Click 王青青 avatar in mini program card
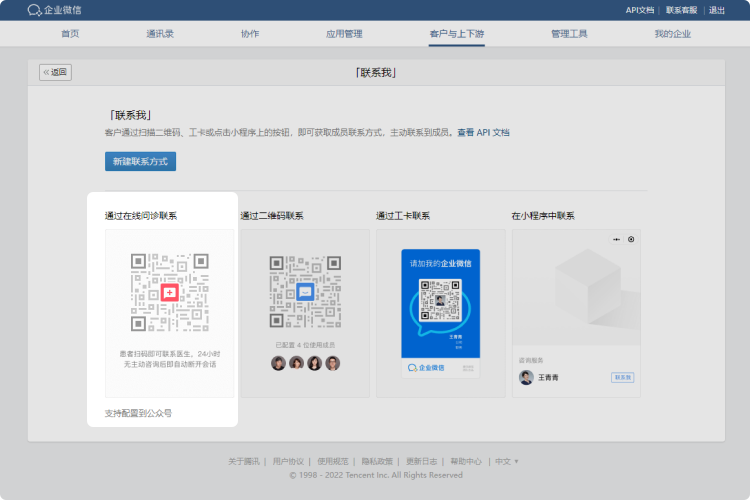 (x=526, y=378)
